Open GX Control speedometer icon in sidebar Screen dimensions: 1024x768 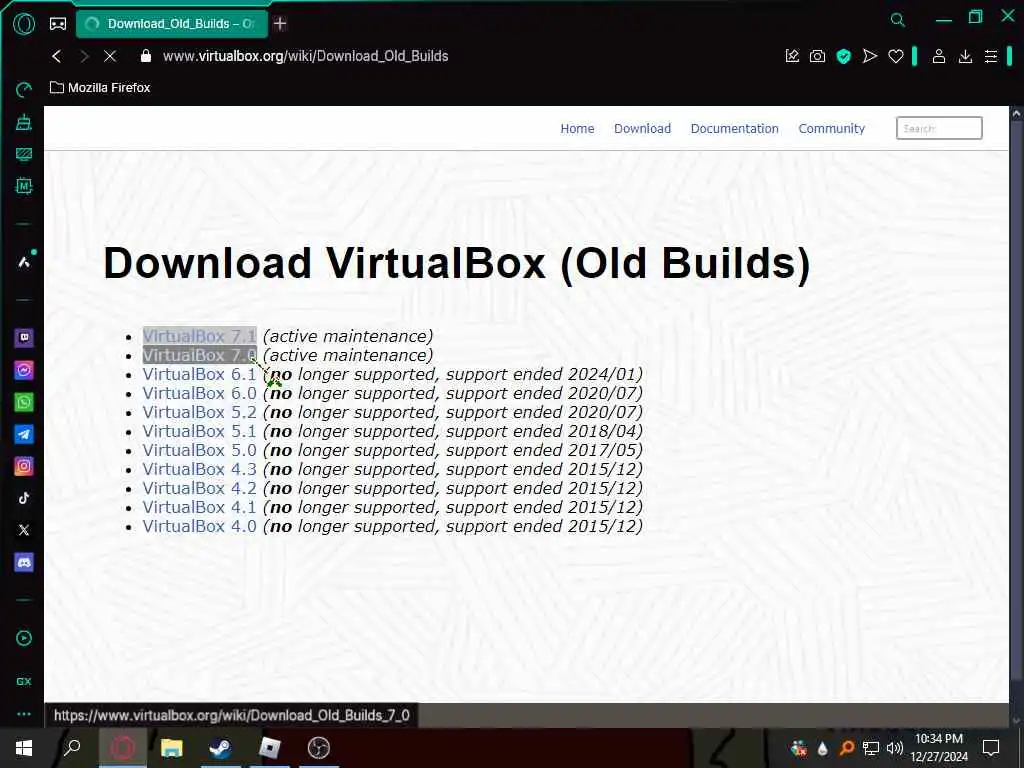(x=24, y=89)
